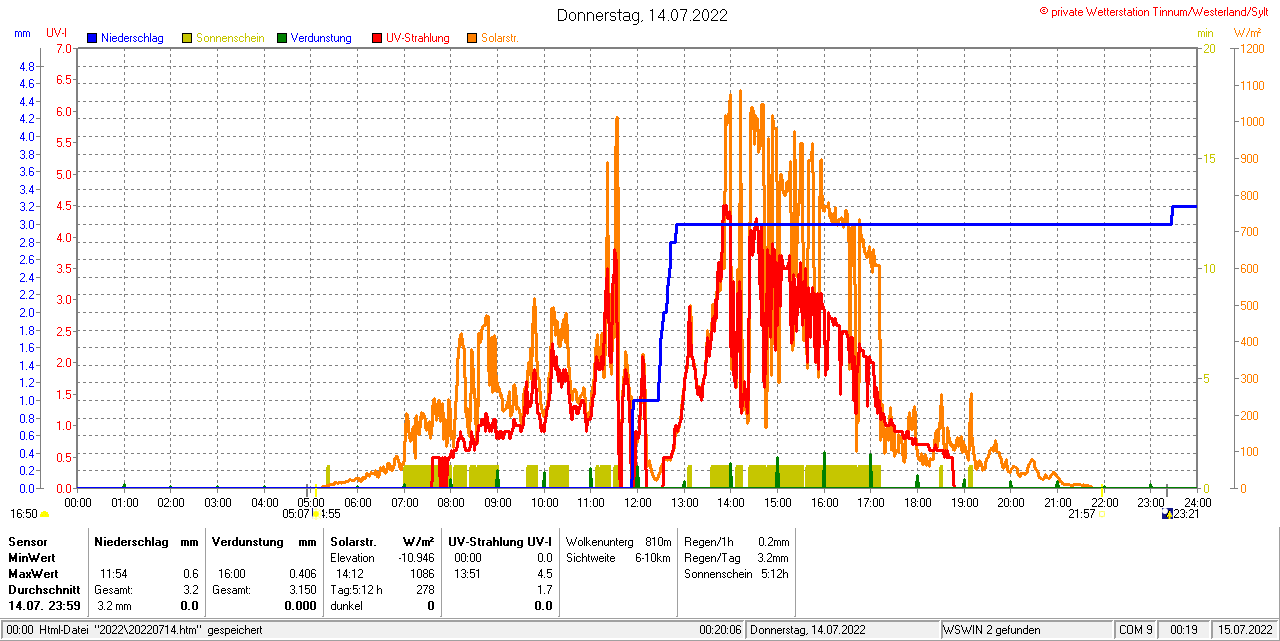Click the Wolkenunterg. label
Image resolution: width=1280 pixels, height=641 pixels.
tap(601, 541)
